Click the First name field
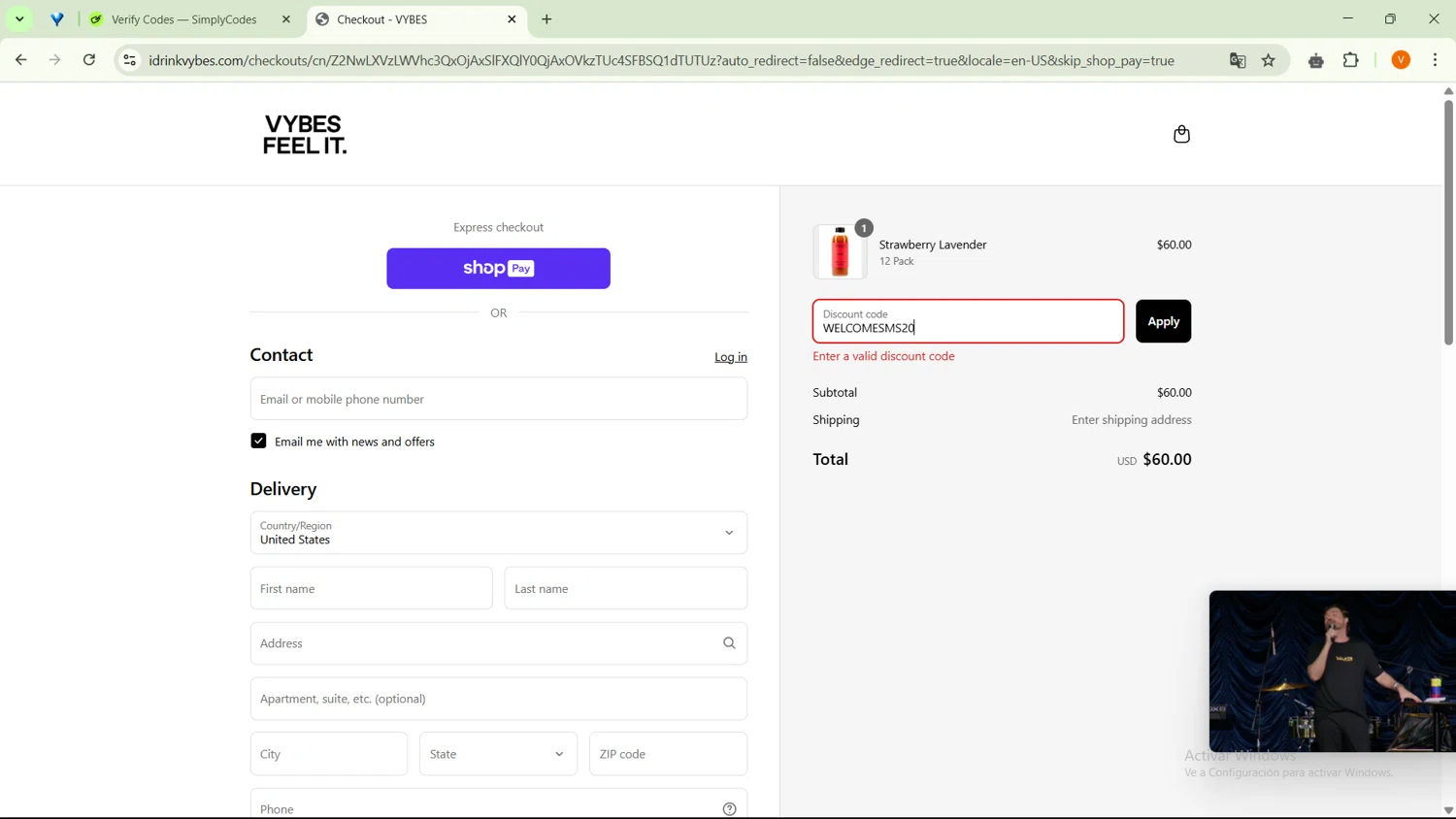1456x819 pixels. click(x=371, y=588)
